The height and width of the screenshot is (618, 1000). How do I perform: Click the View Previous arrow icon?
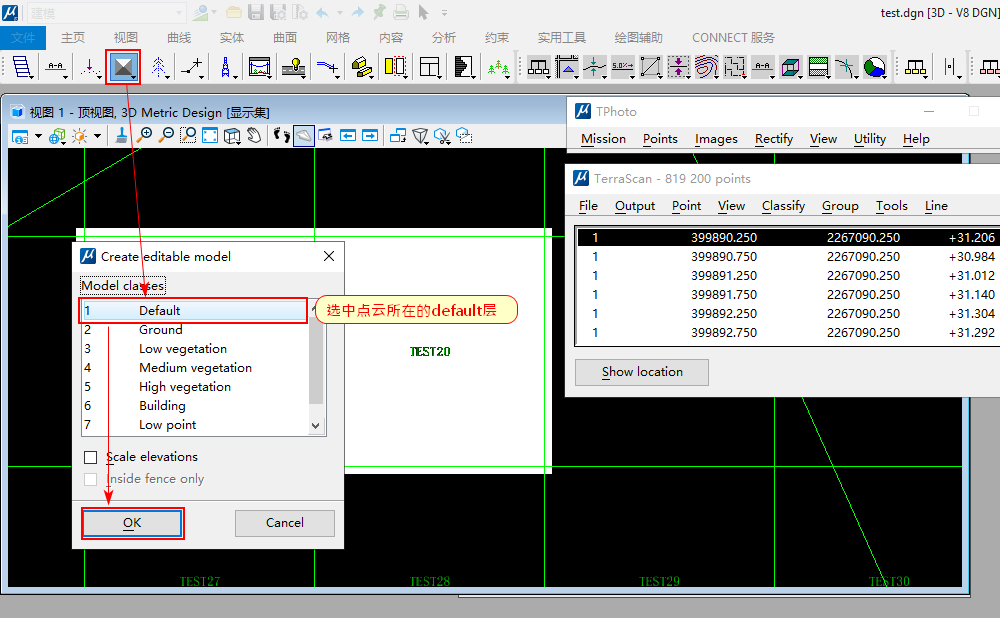348,135
